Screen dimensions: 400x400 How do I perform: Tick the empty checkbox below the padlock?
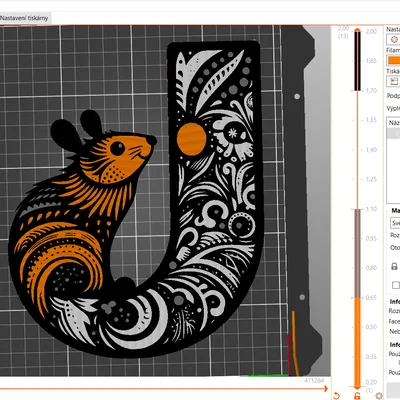tap(396, 285)
